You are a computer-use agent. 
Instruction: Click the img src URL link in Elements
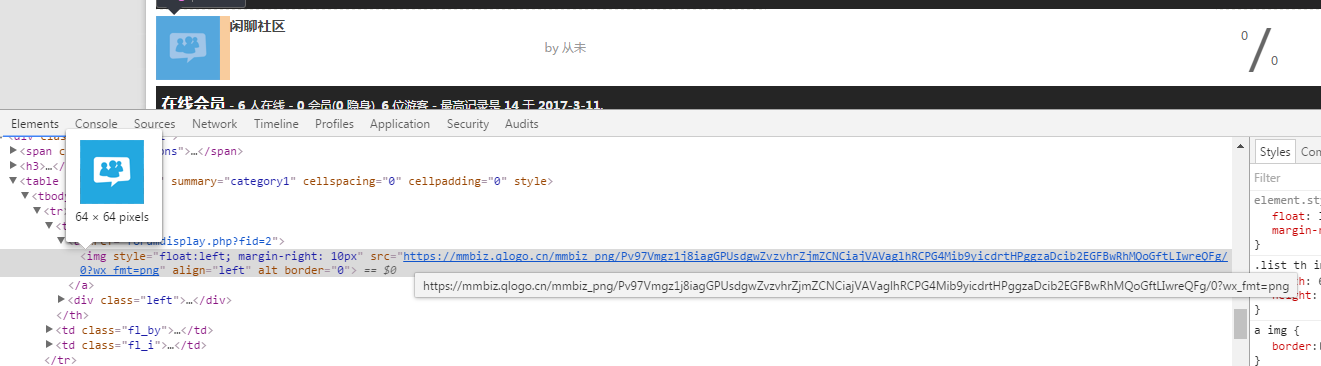[814, 256]
